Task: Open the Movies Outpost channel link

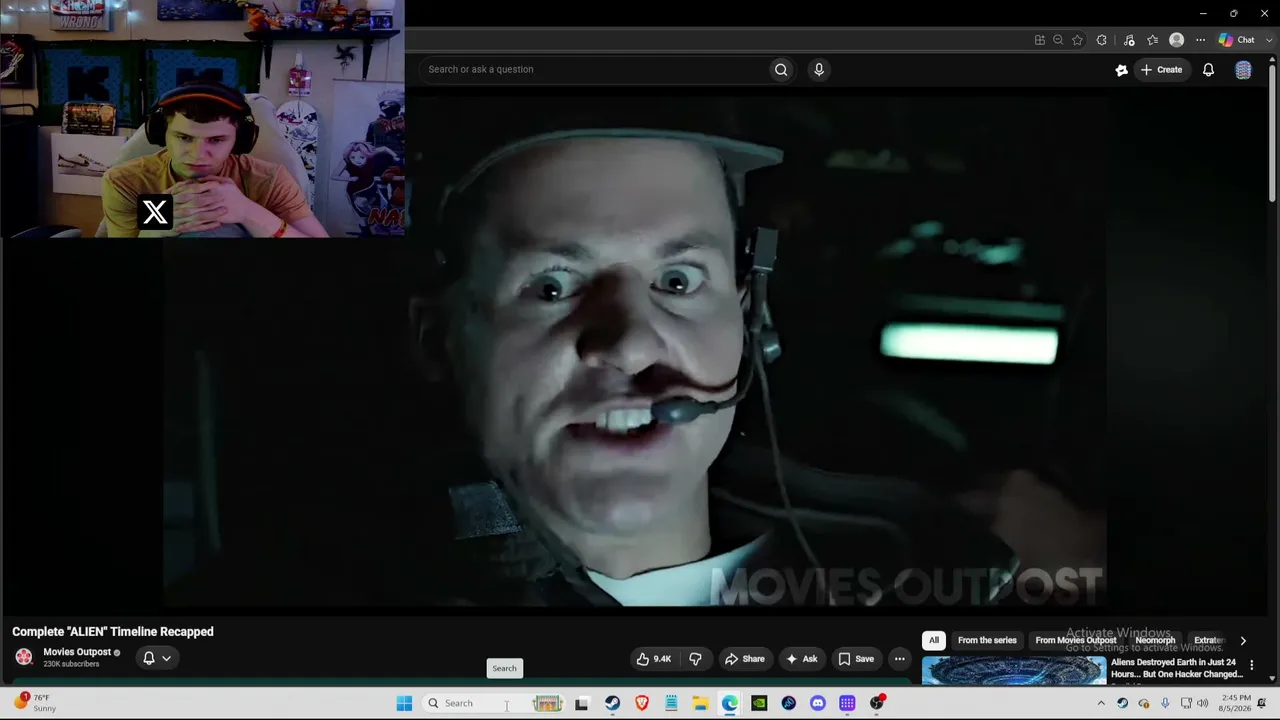Action: [x=77, y=652]
